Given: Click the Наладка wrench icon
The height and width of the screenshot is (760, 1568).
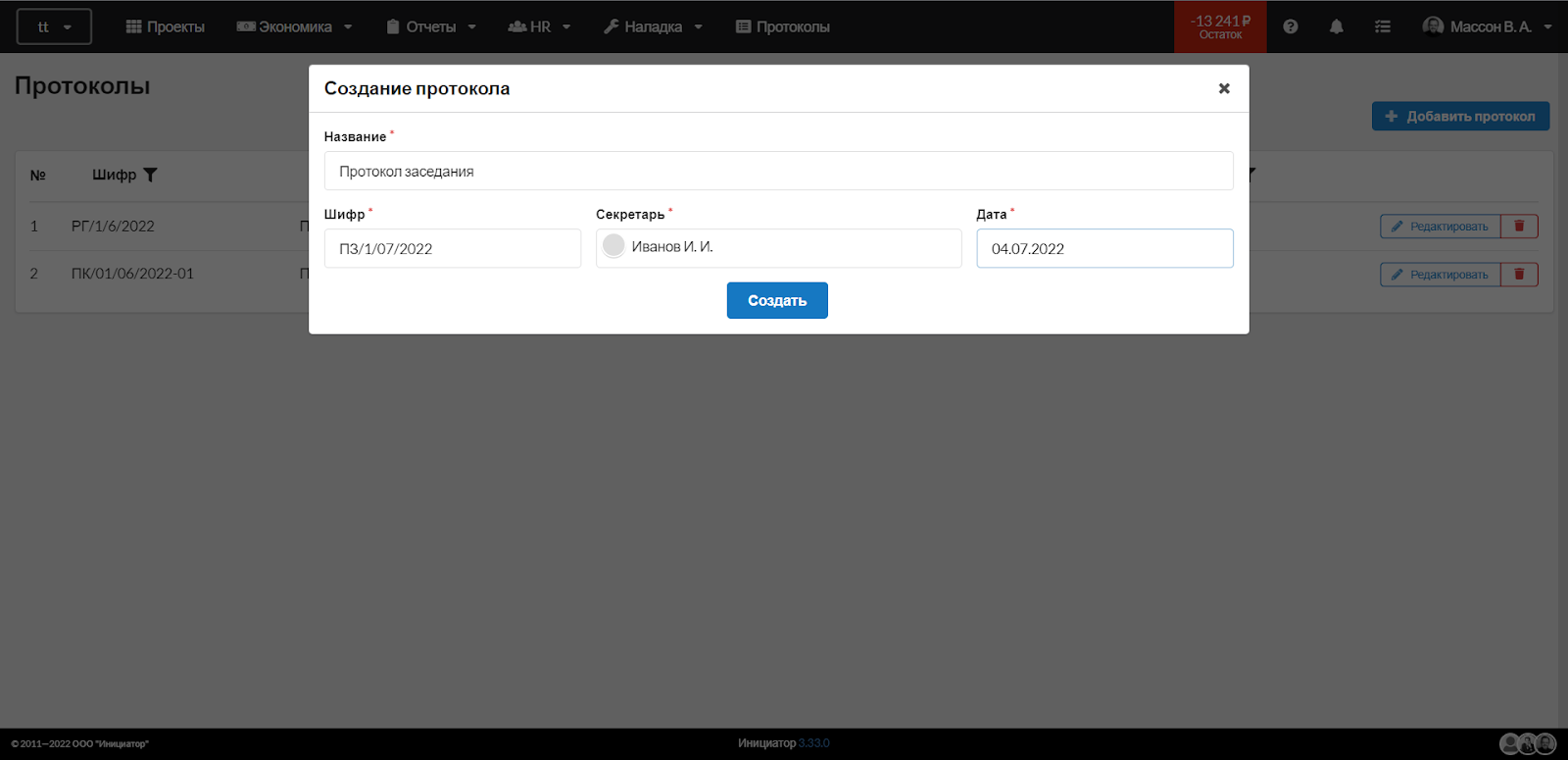Looking at the screenshot, I should pos(612,26).
